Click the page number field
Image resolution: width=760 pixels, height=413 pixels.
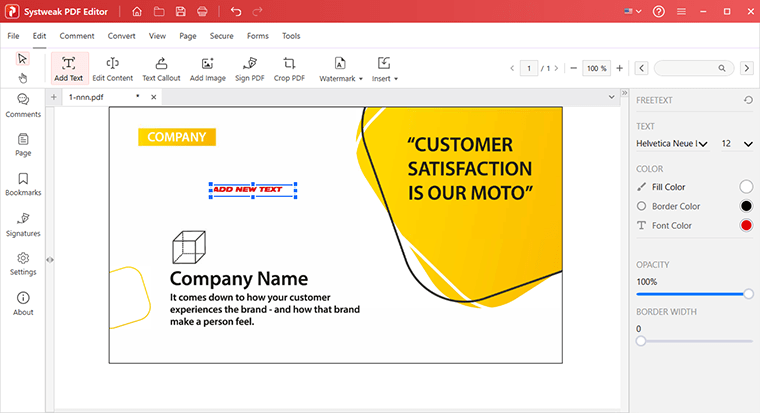click(x=529, y=68)
